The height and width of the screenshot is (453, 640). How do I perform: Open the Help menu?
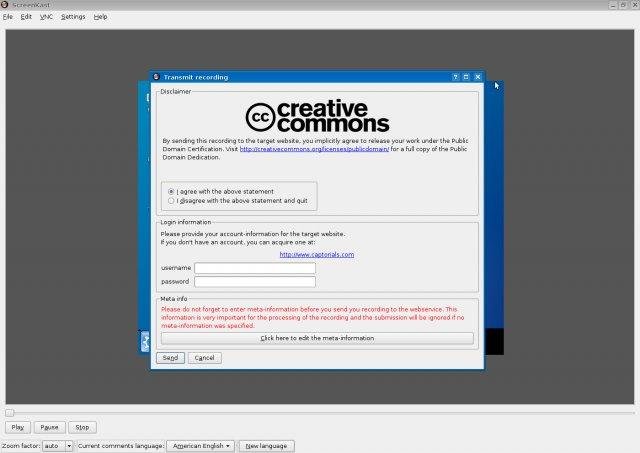point(100,17)
